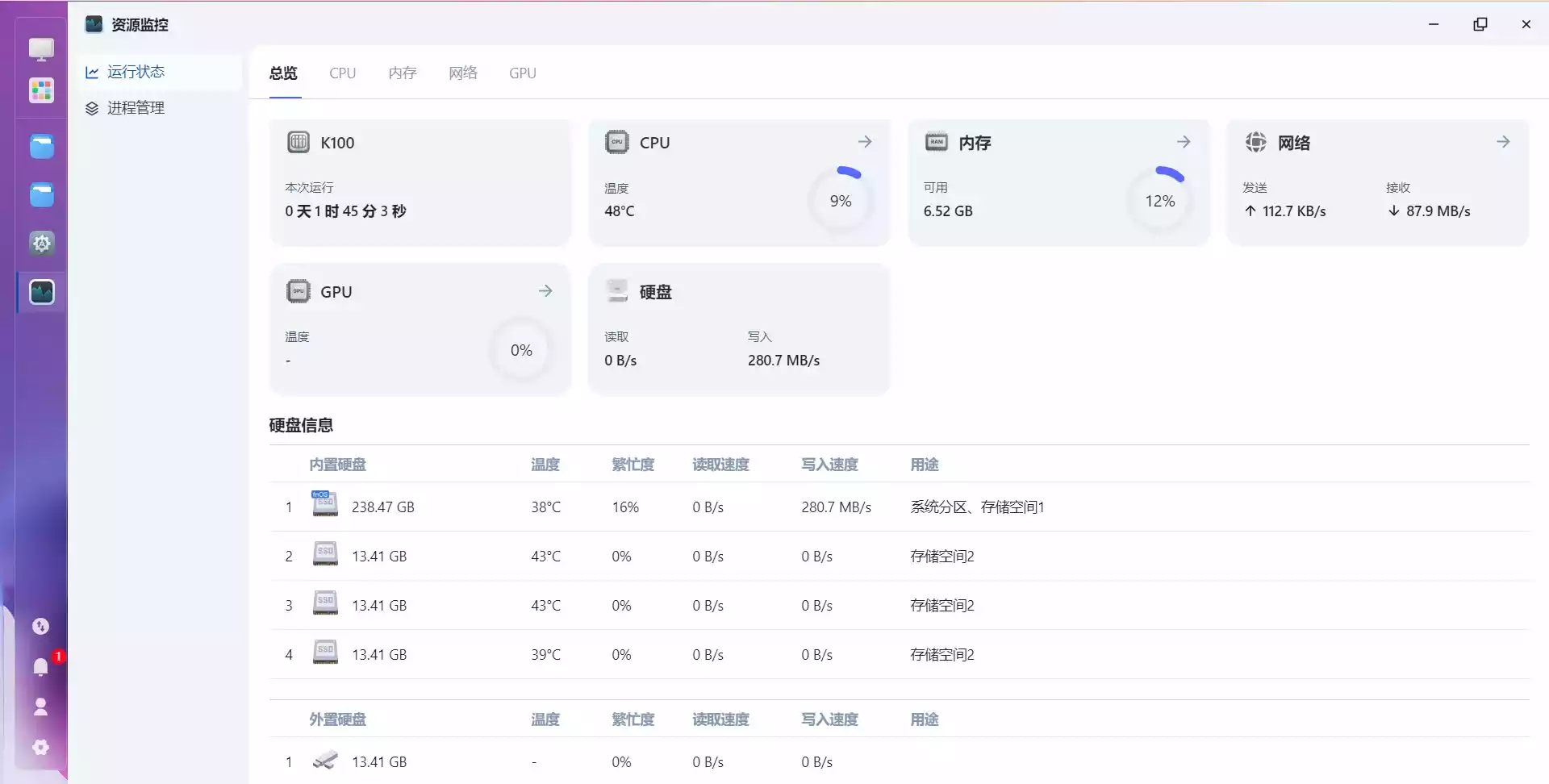Screen dimensions: 1549x784
Task: Open the 网络 tab
Action: point(462,73)
